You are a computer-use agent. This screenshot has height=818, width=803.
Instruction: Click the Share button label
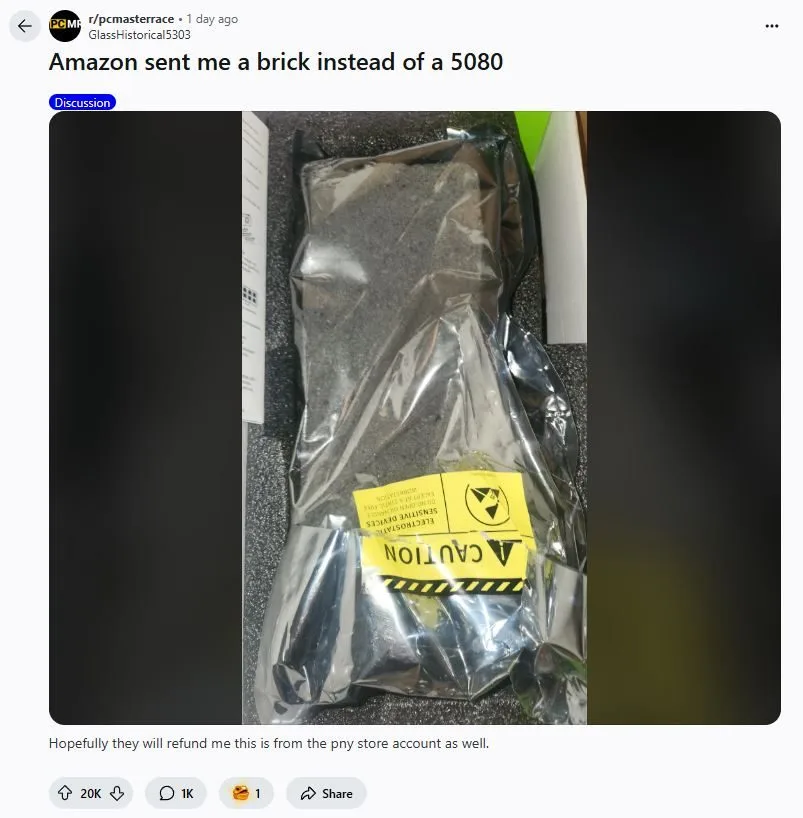(x=337, y=793)
